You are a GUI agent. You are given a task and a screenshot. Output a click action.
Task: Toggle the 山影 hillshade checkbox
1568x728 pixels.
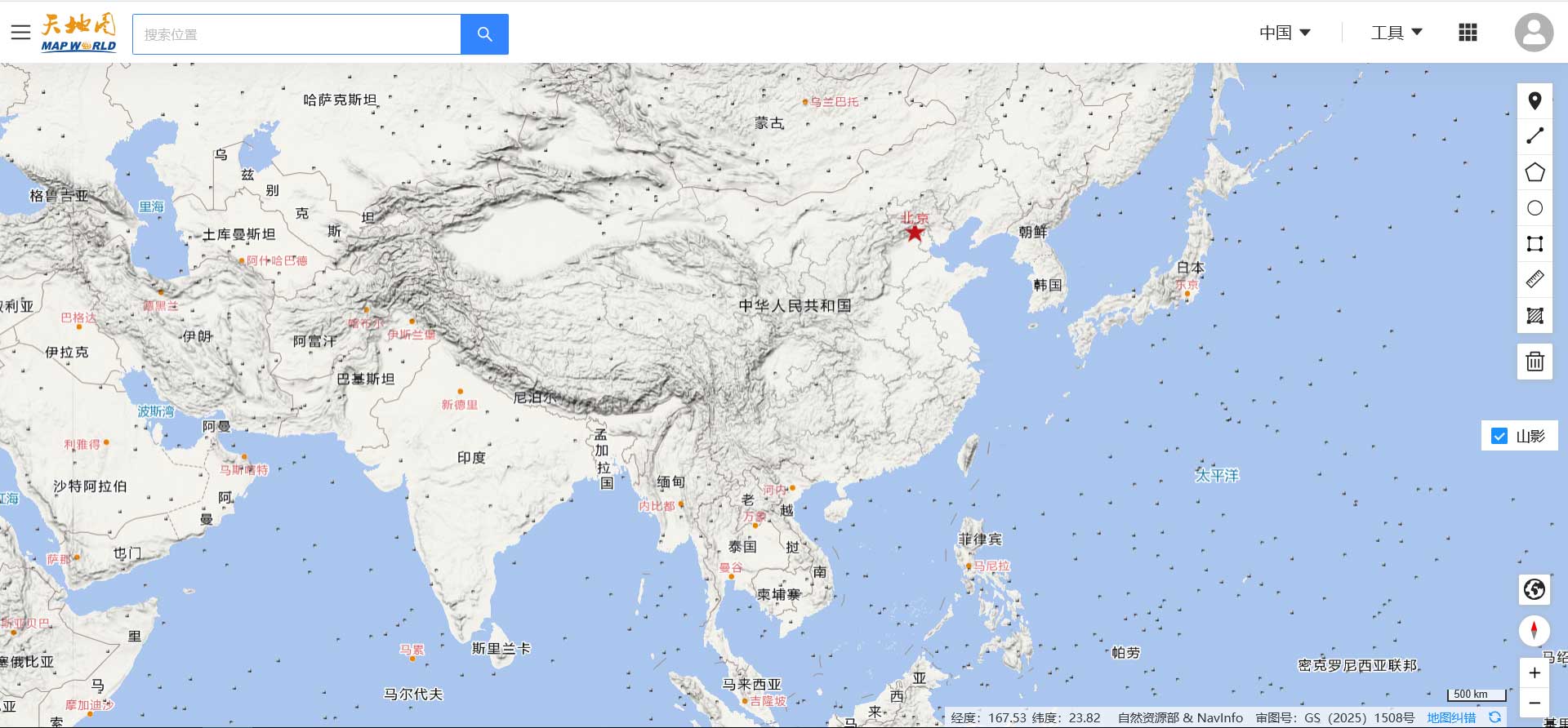(1499, 436)
